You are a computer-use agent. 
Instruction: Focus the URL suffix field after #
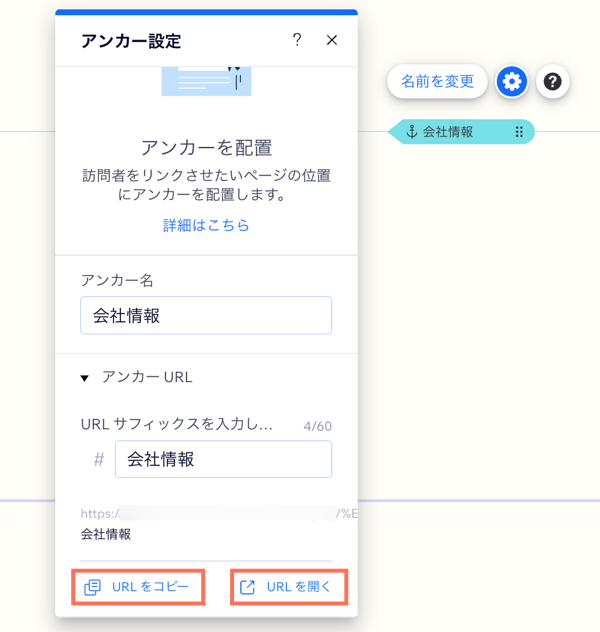coord(223,459)
